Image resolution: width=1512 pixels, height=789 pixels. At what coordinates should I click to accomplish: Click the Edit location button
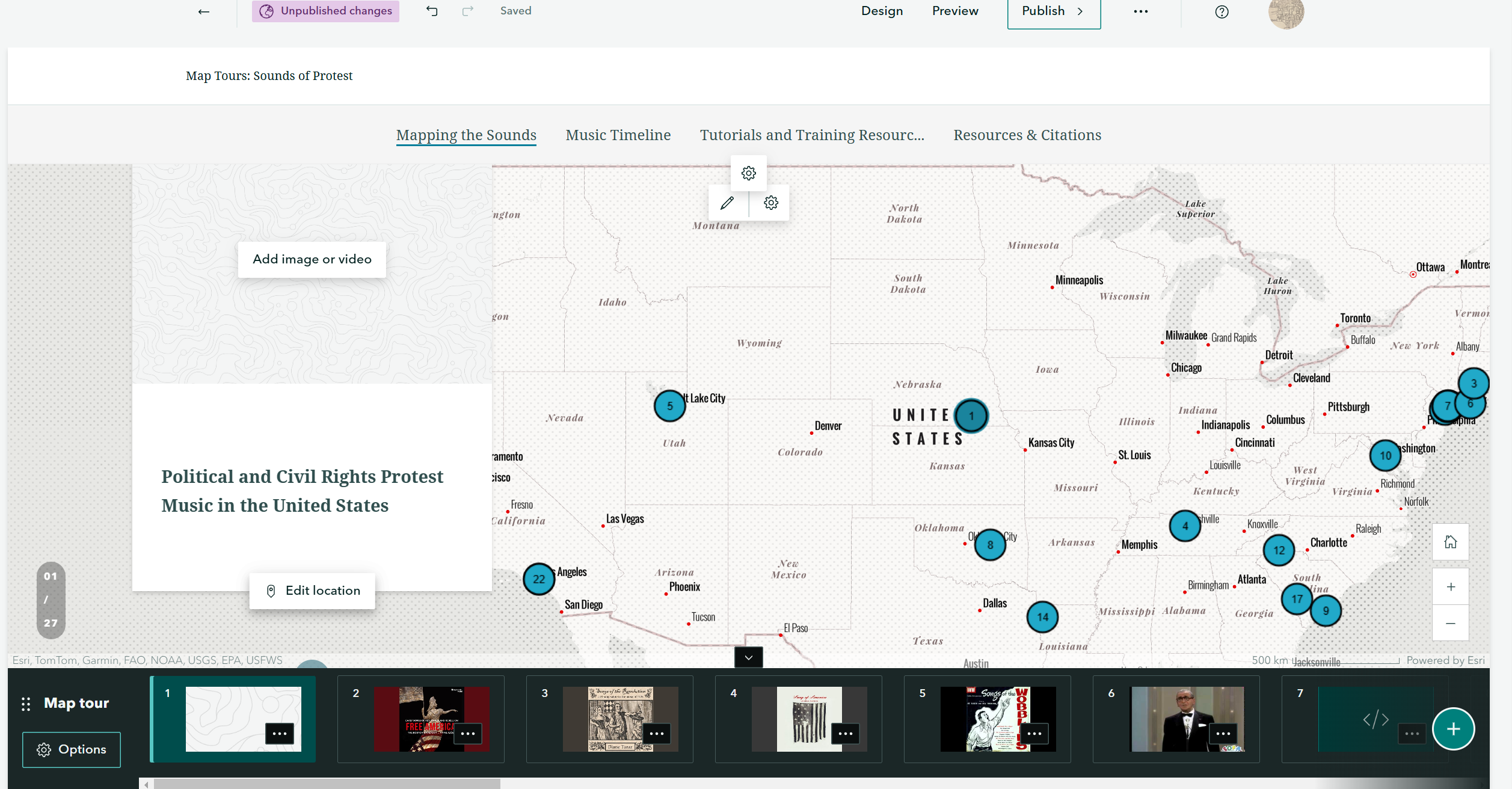click(x=312, y=591)
